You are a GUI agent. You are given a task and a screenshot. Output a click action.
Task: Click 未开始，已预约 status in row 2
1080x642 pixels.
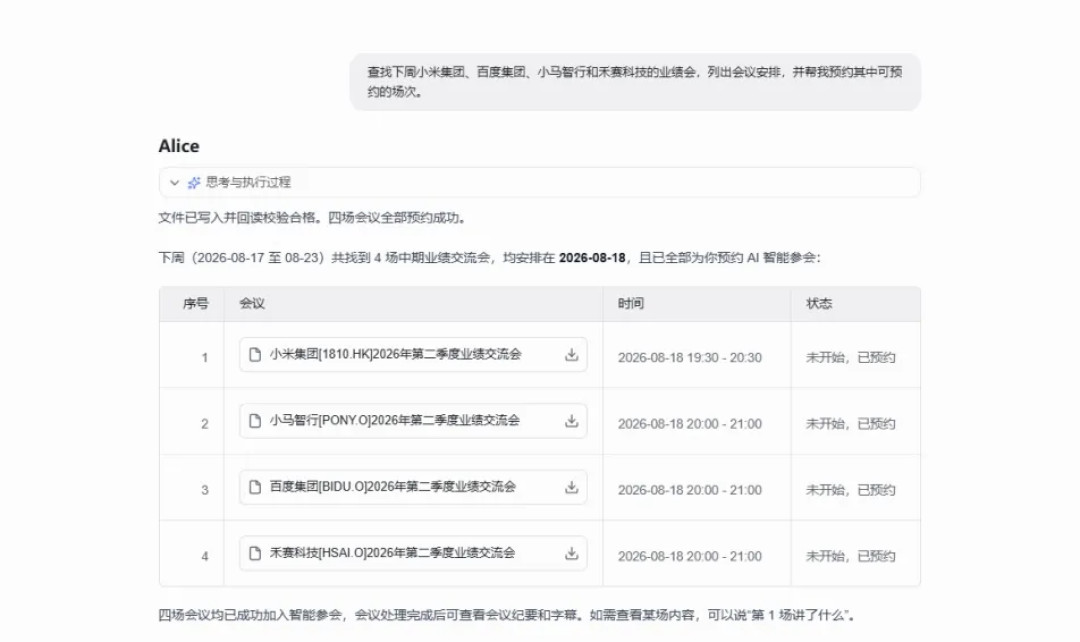[851, 424]
